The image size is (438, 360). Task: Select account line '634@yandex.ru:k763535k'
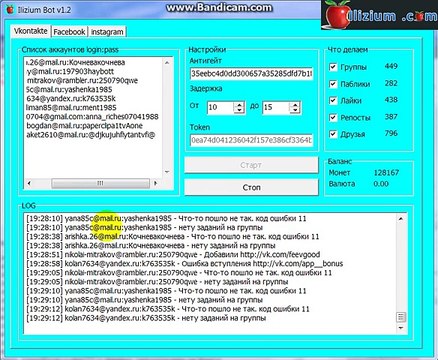click(71, 99)
